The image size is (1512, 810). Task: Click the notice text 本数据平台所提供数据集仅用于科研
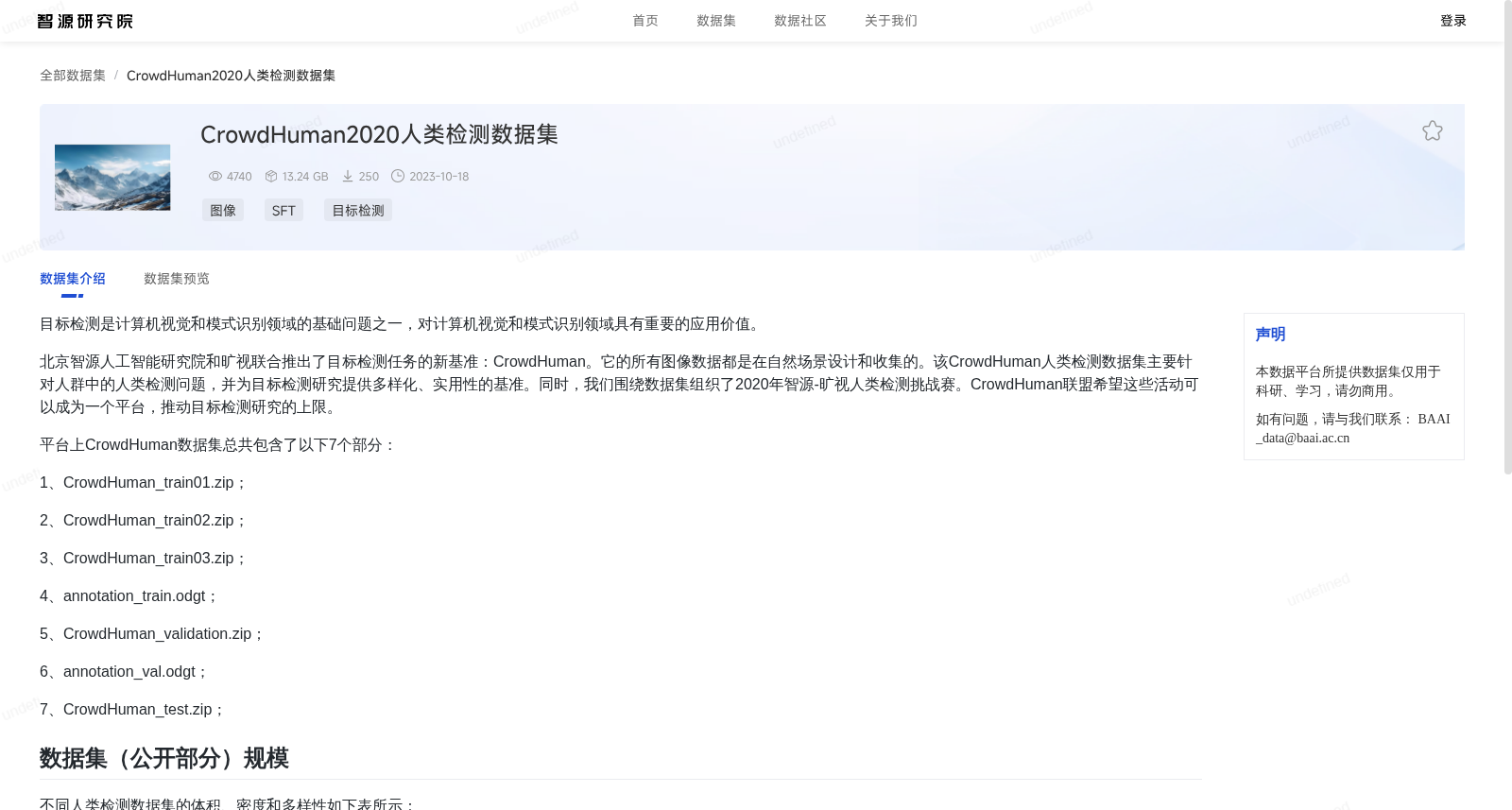1349,382
